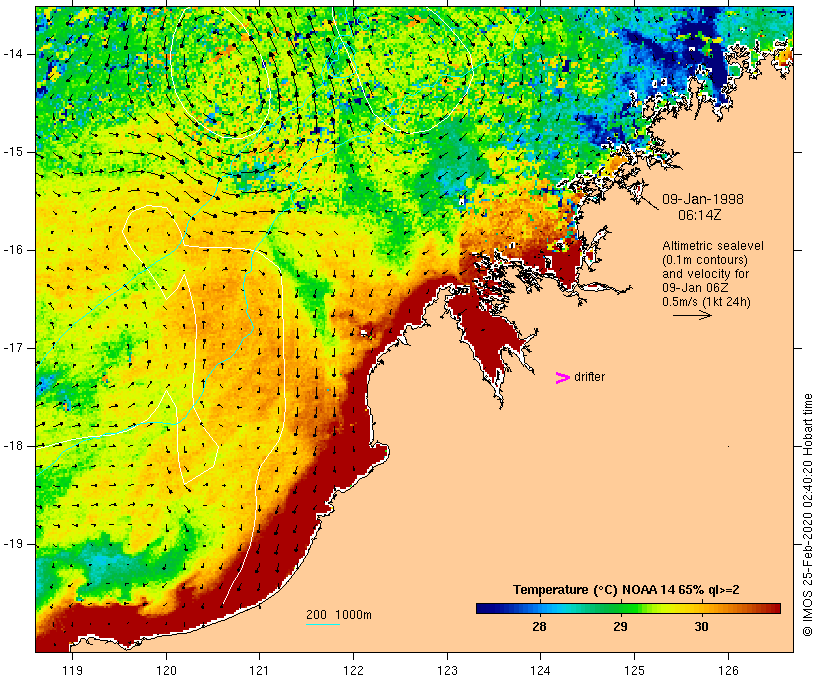This screenshot has width=820, height=680.
Task: Click the '119' longitude axis label
Action: 72,670
